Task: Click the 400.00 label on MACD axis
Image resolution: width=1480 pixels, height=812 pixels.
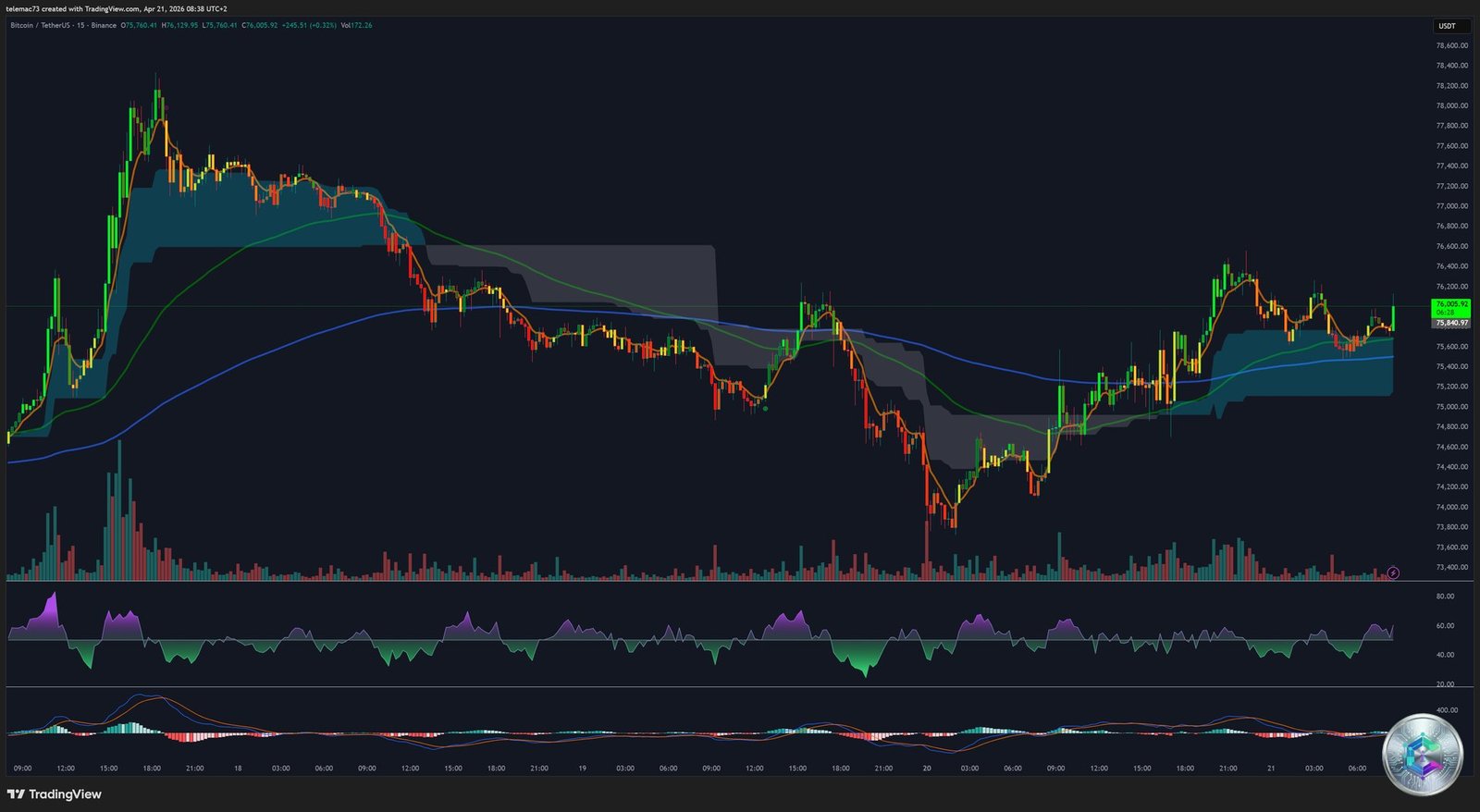Action: [x=1447, y=710]
